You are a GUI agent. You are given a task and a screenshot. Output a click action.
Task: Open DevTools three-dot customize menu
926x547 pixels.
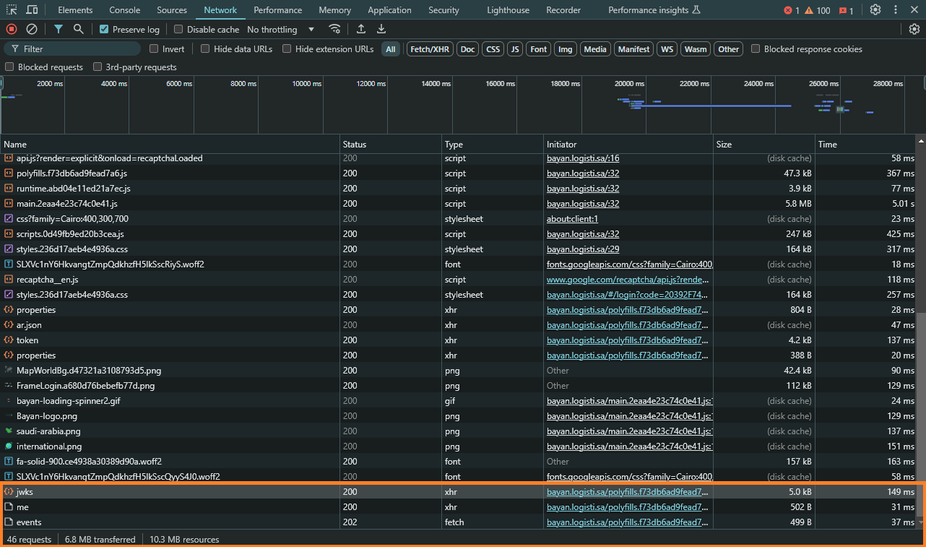coord(896,10)
